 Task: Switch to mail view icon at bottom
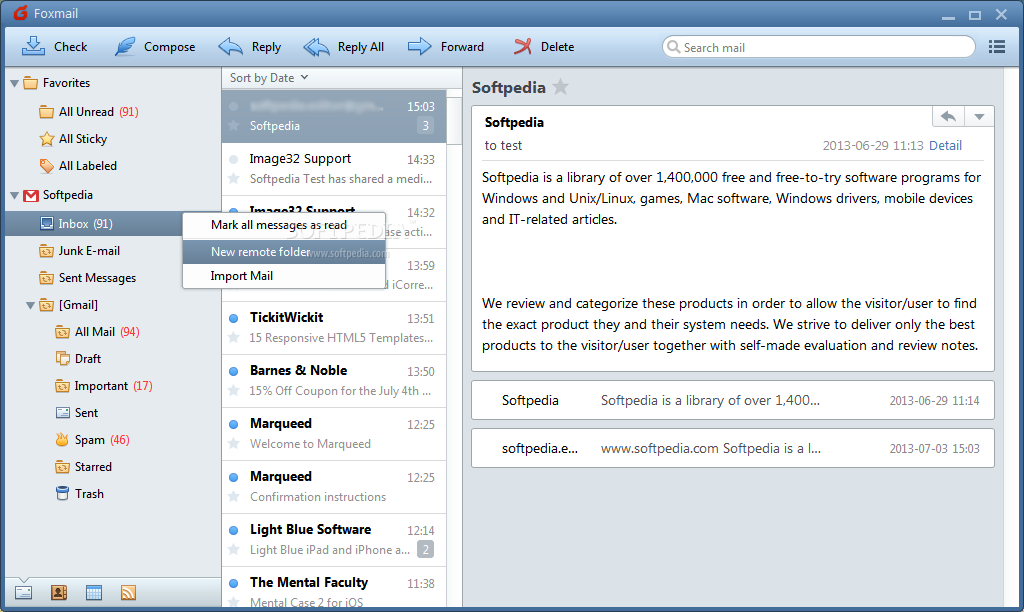24,593
